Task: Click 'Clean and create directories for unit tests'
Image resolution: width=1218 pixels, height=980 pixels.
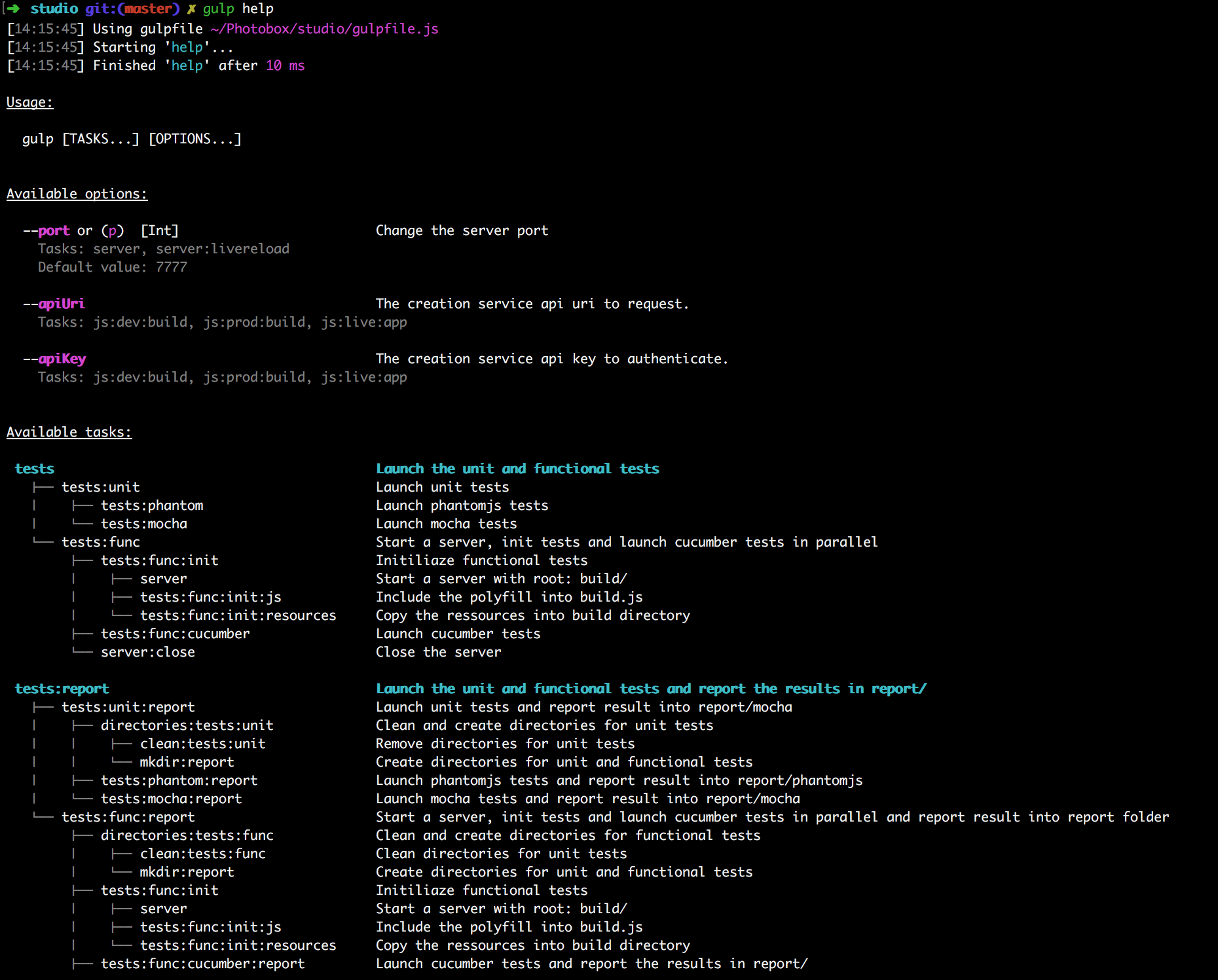Action: pyautogui.click(x=544, y=726)
